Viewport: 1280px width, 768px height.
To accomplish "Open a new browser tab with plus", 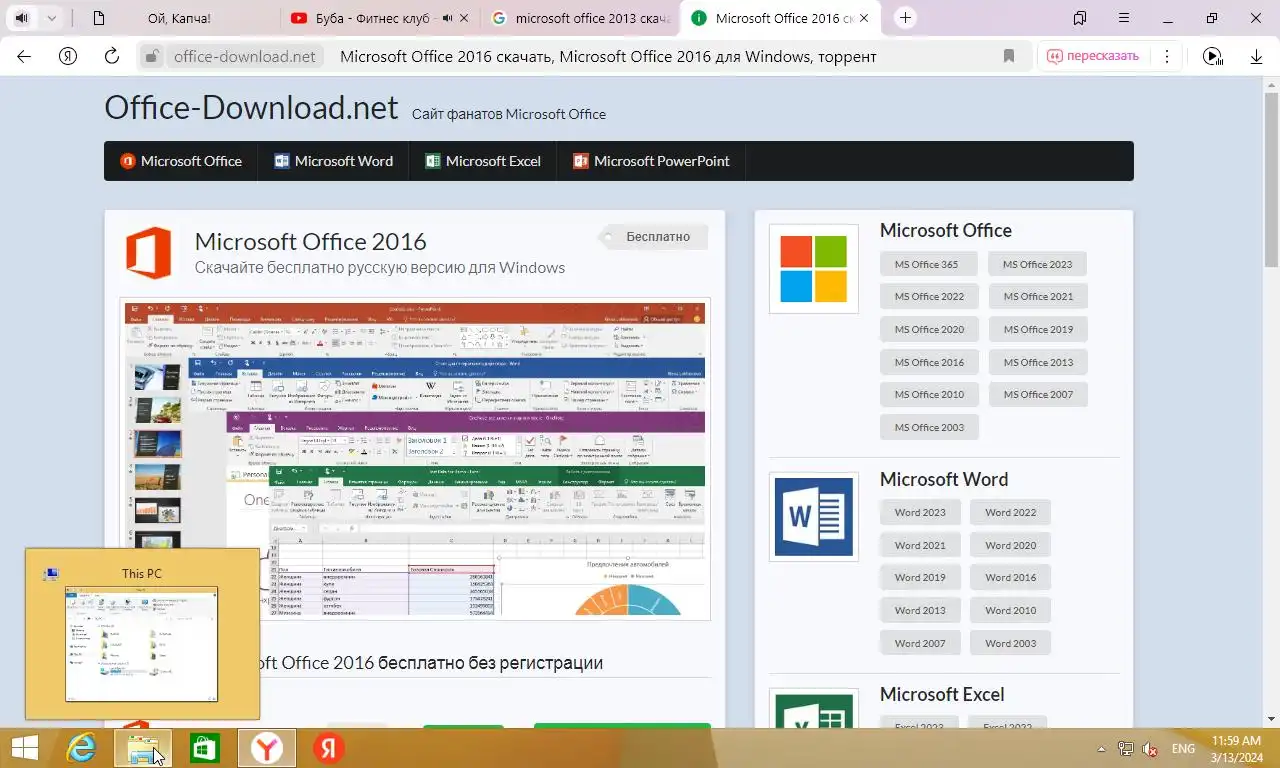I will (905, 18).
